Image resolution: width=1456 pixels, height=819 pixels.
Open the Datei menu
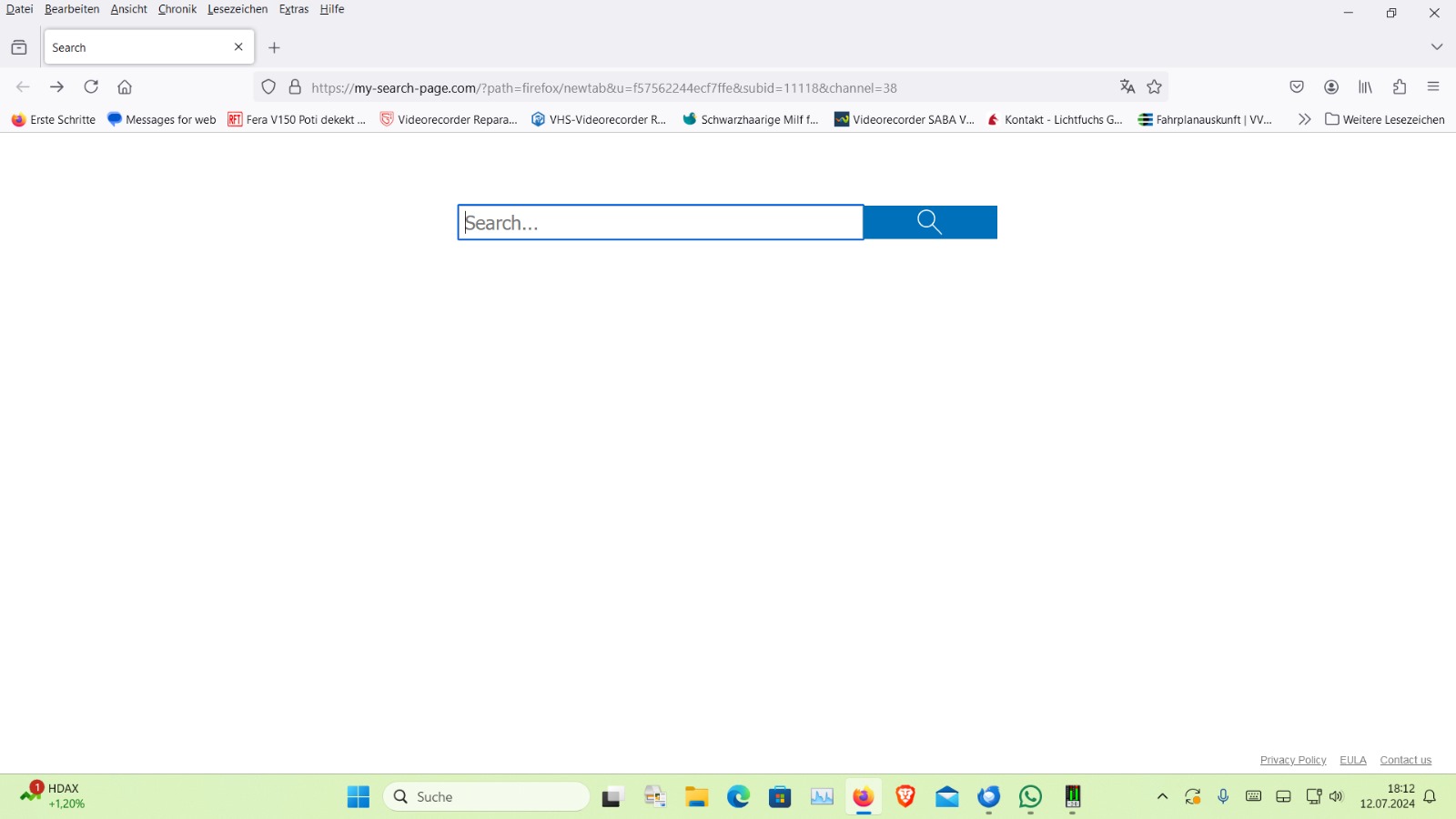click(x=19, y=9)
